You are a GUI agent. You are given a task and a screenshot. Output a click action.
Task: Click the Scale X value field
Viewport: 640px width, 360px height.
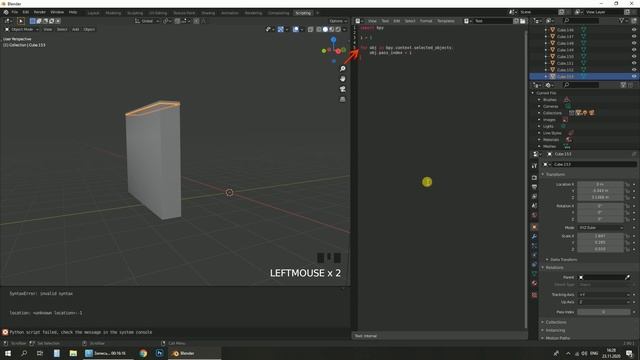(x=601, y=236)
